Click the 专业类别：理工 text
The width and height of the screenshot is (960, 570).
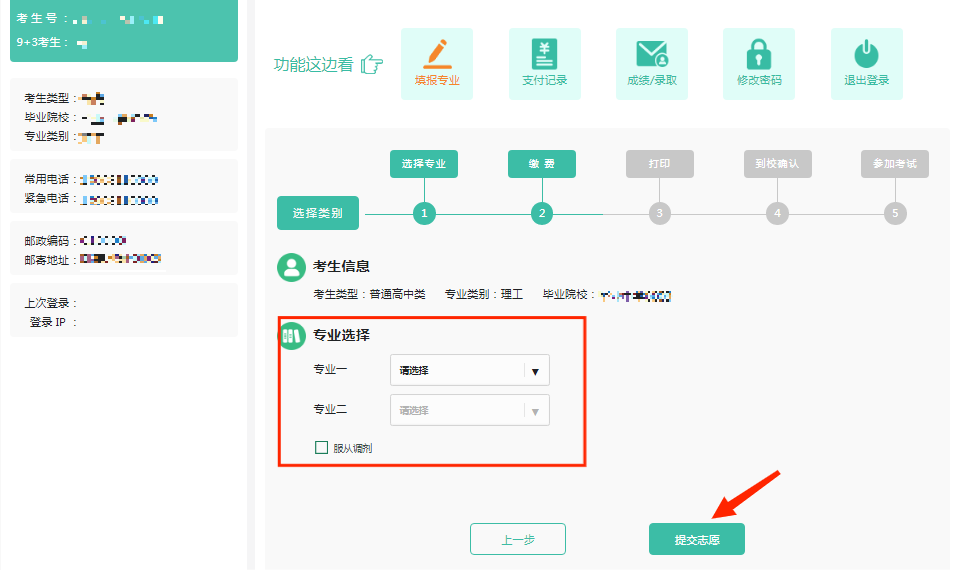click(484, 294)
